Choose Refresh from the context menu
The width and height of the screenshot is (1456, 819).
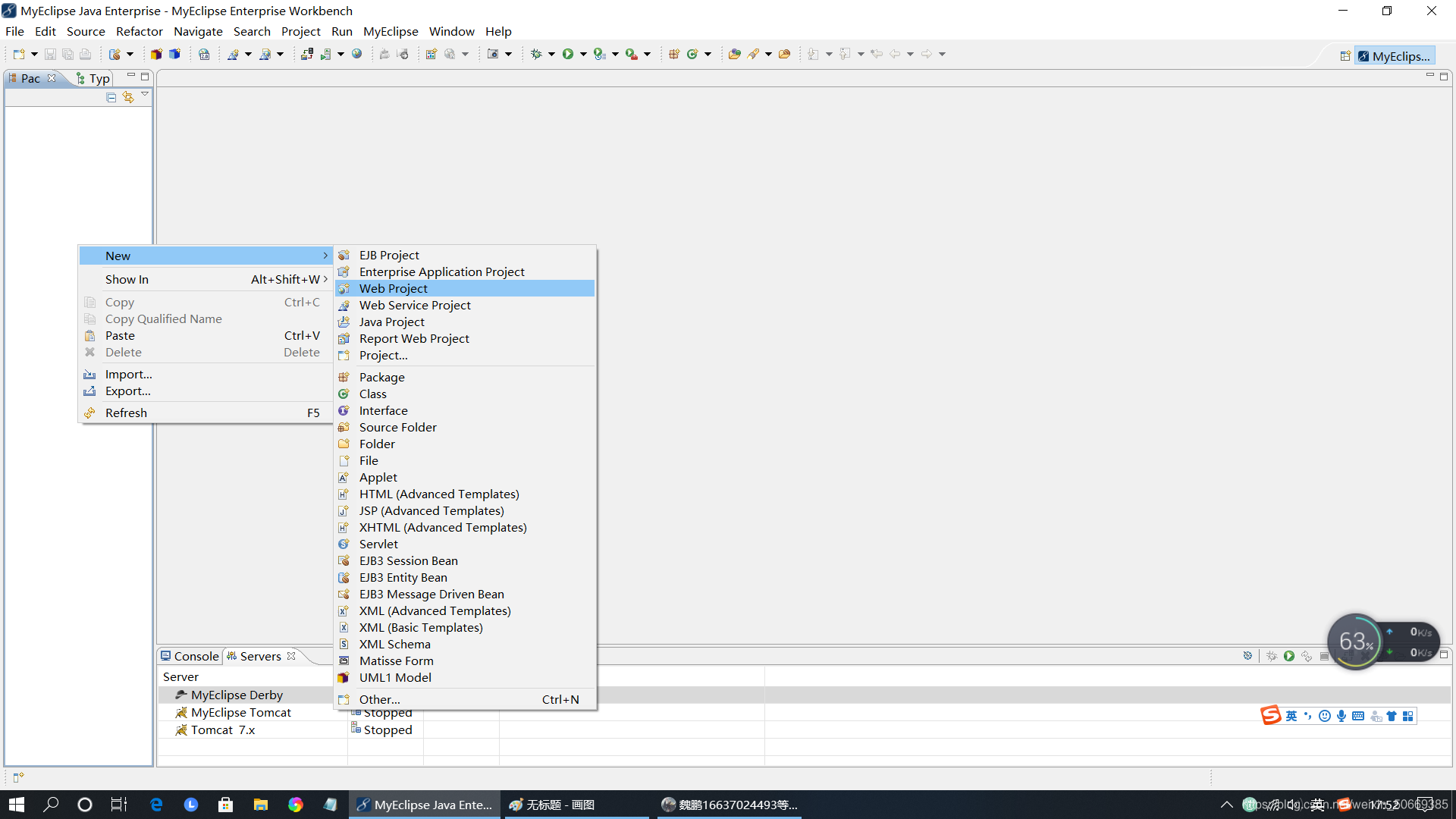point(206,413)
